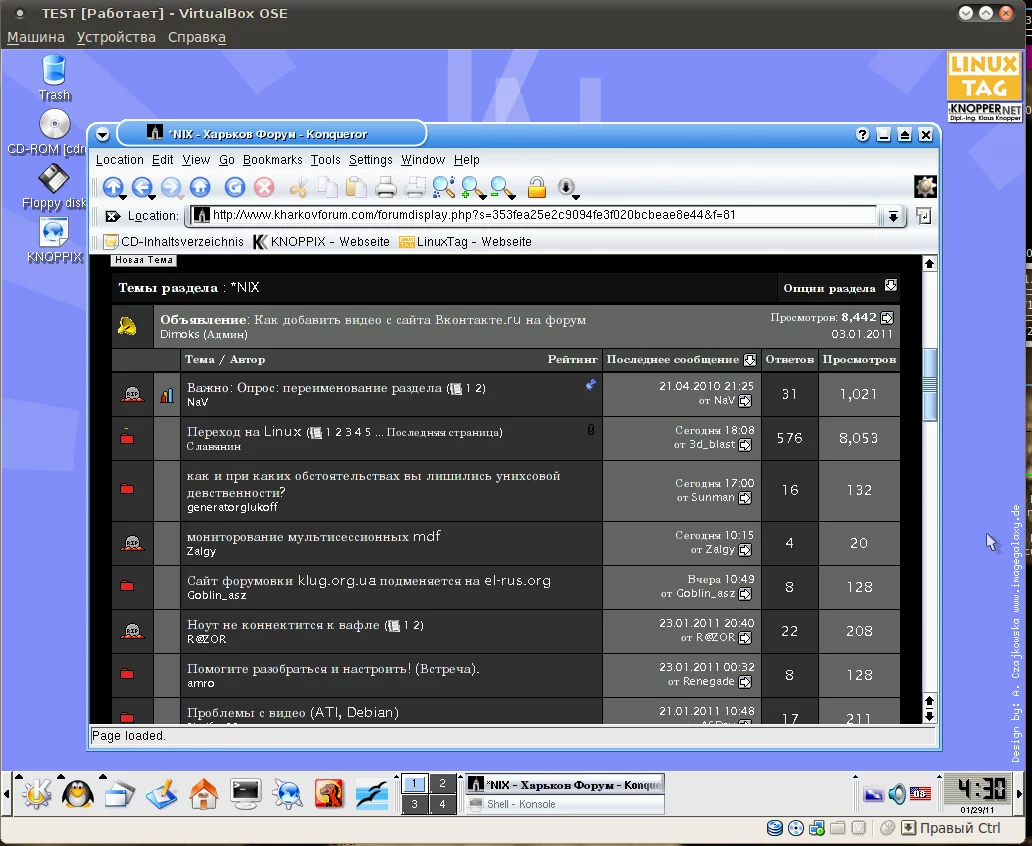Click the US keyboard layout flag icon
1032x846 pixels.
(x=919, y=793)
